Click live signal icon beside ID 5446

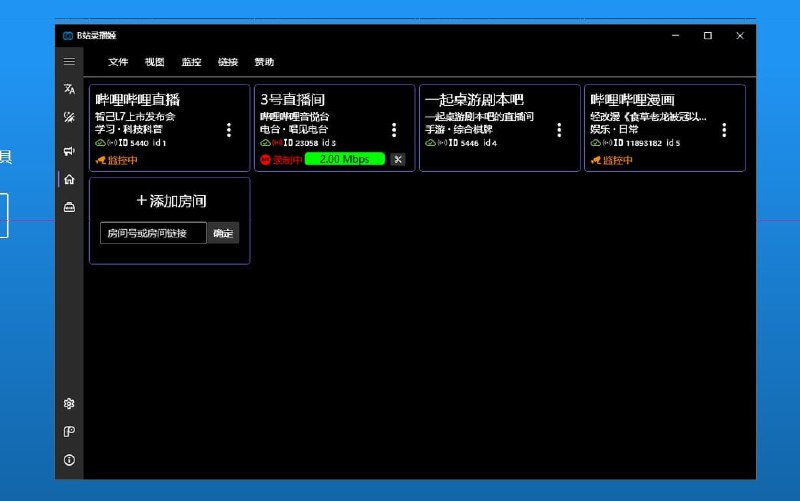click(442, 143)
